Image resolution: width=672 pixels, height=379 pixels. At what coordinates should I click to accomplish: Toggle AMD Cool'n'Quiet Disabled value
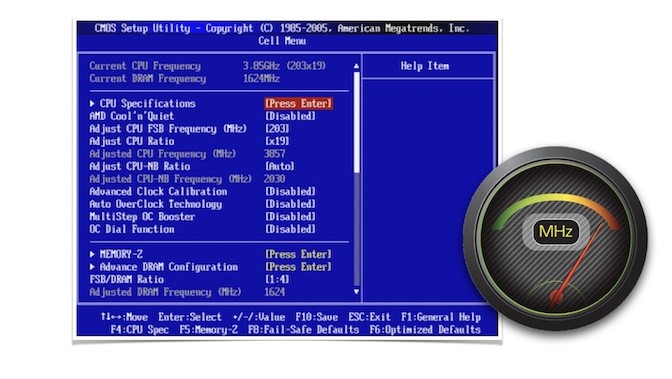click(x=290, y=116)
